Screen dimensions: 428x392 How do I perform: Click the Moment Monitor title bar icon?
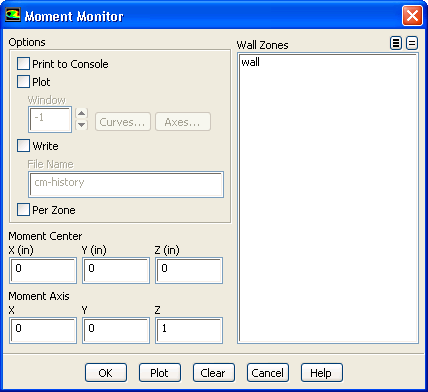pos(13,15)
